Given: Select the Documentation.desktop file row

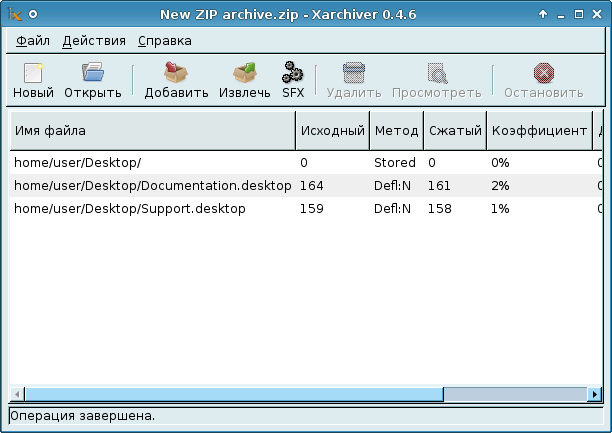Looking at the screenshot, I should (152, 185).
